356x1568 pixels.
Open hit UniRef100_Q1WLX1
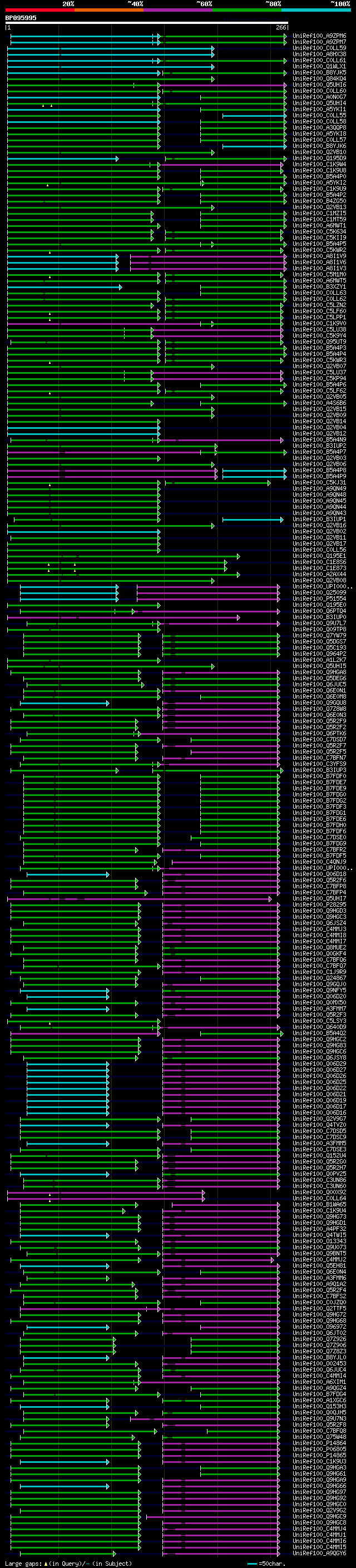pyautogui.click(x=319, y=66)
